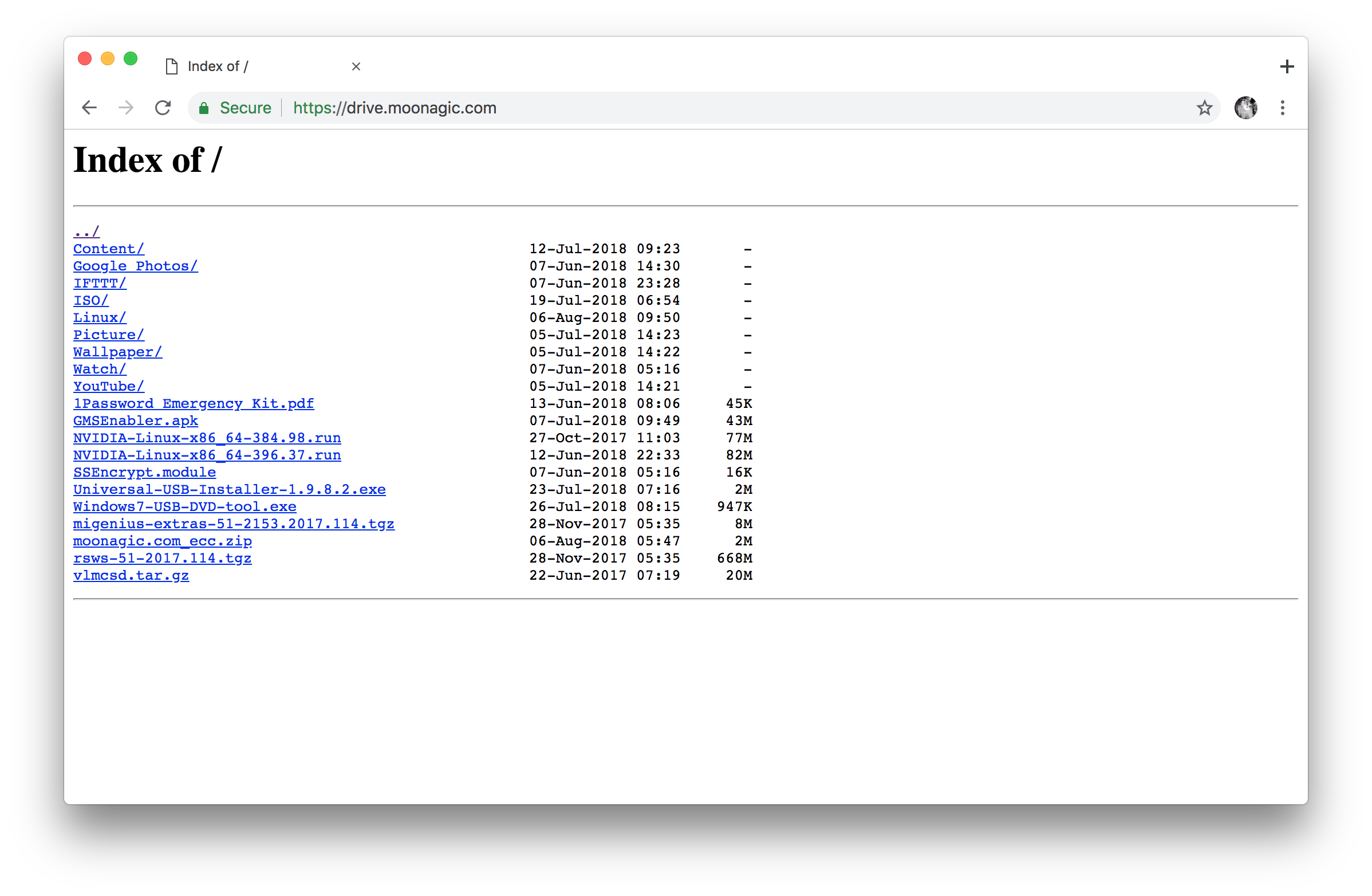
Task: Open the ISO directory
Action: tap(90, 300)
